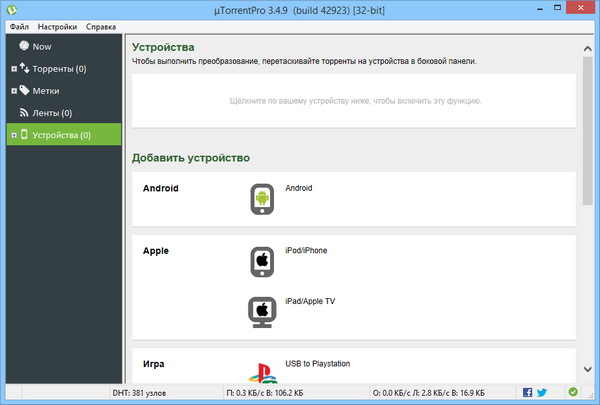The height and width of the screenshot is (405, 600).
Task: Click the green network status check icon
Action: click(573, 392)
